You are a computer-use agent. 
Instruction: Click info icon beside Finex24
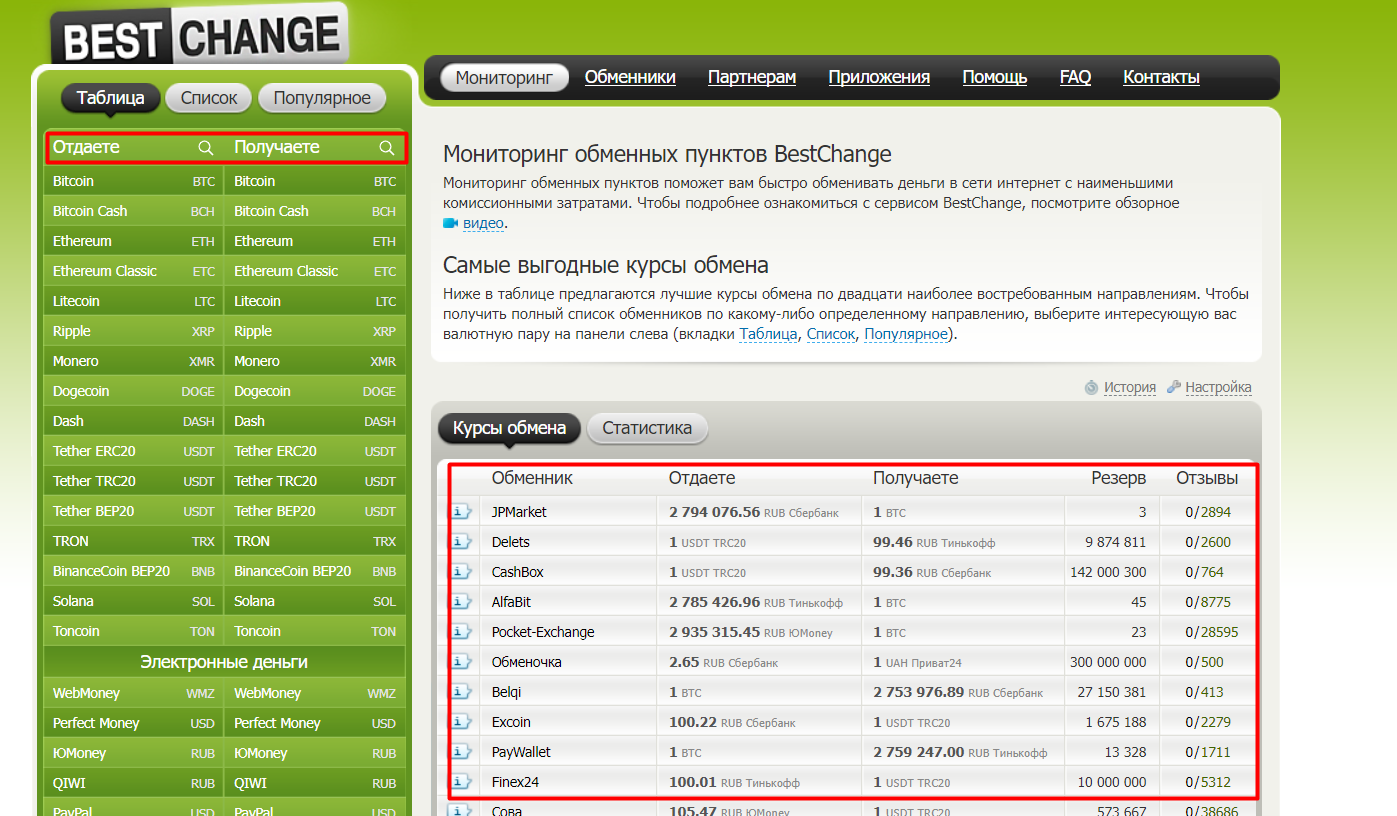point(461,782)
